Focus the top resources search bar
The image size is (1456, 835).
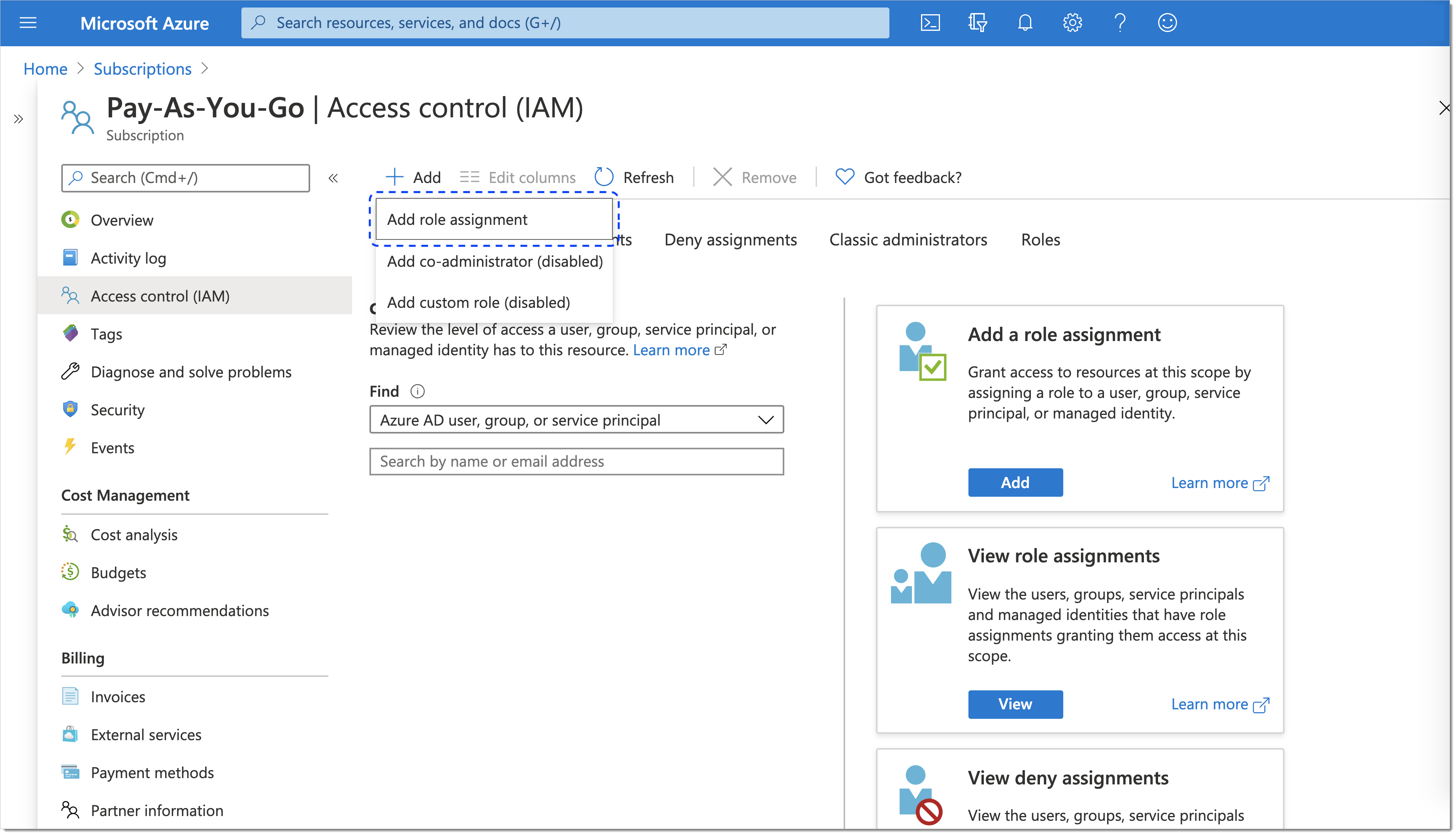click(x=565, y=23)
